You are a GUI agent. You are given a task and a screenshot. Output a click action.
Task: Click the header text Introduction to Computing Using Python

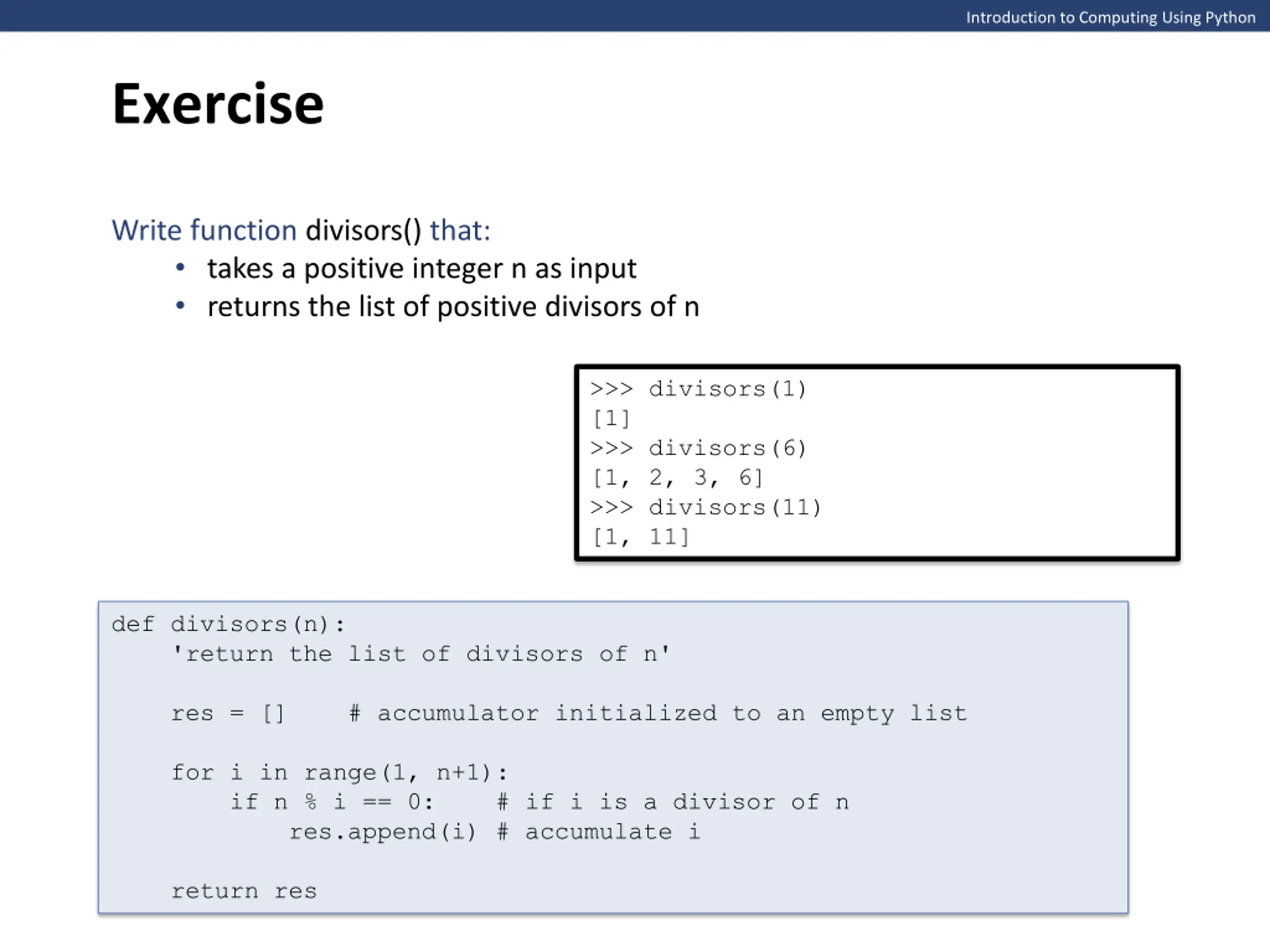pos(1110,18)
